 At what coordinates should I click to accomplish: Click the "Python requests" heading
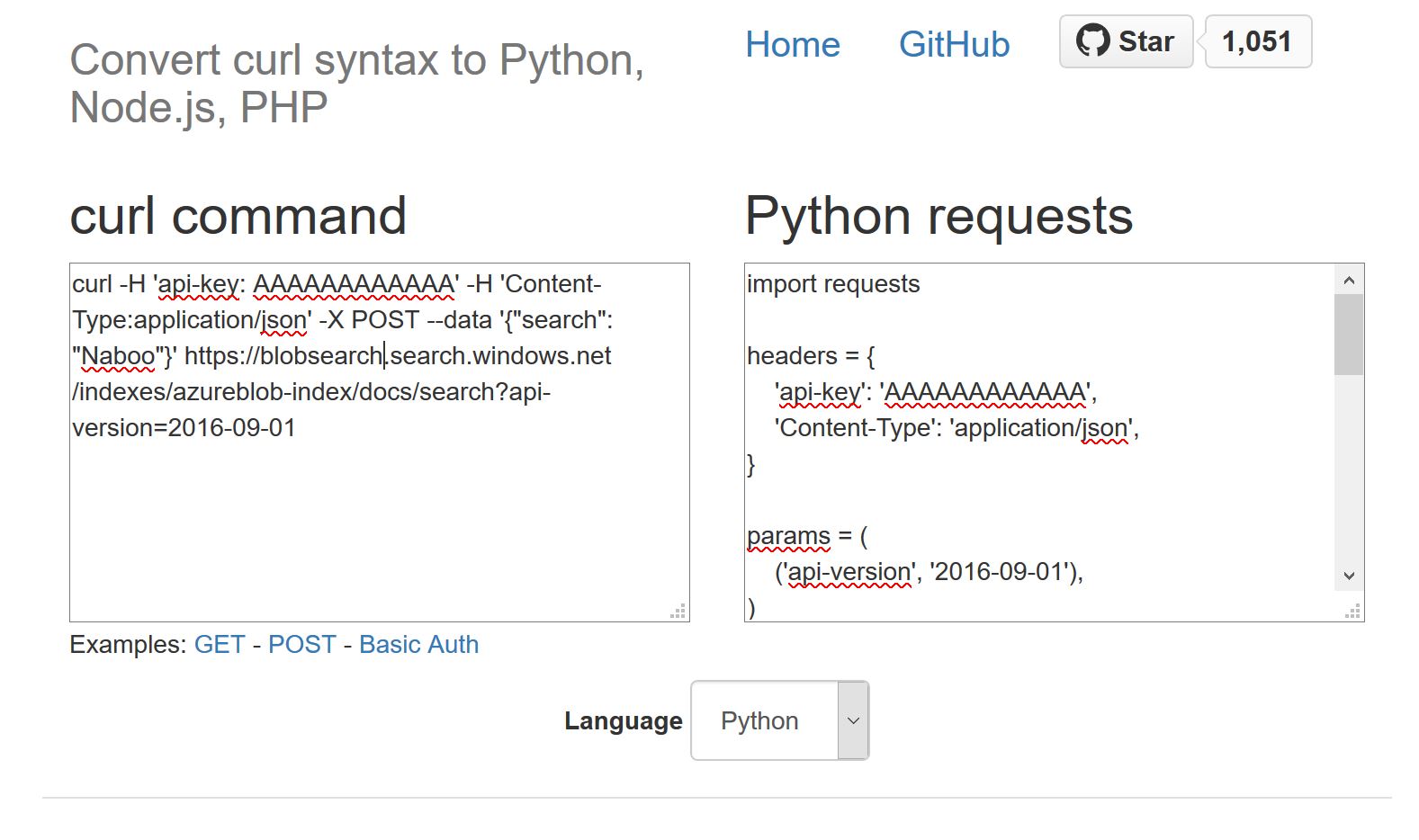tap(939, 216)
